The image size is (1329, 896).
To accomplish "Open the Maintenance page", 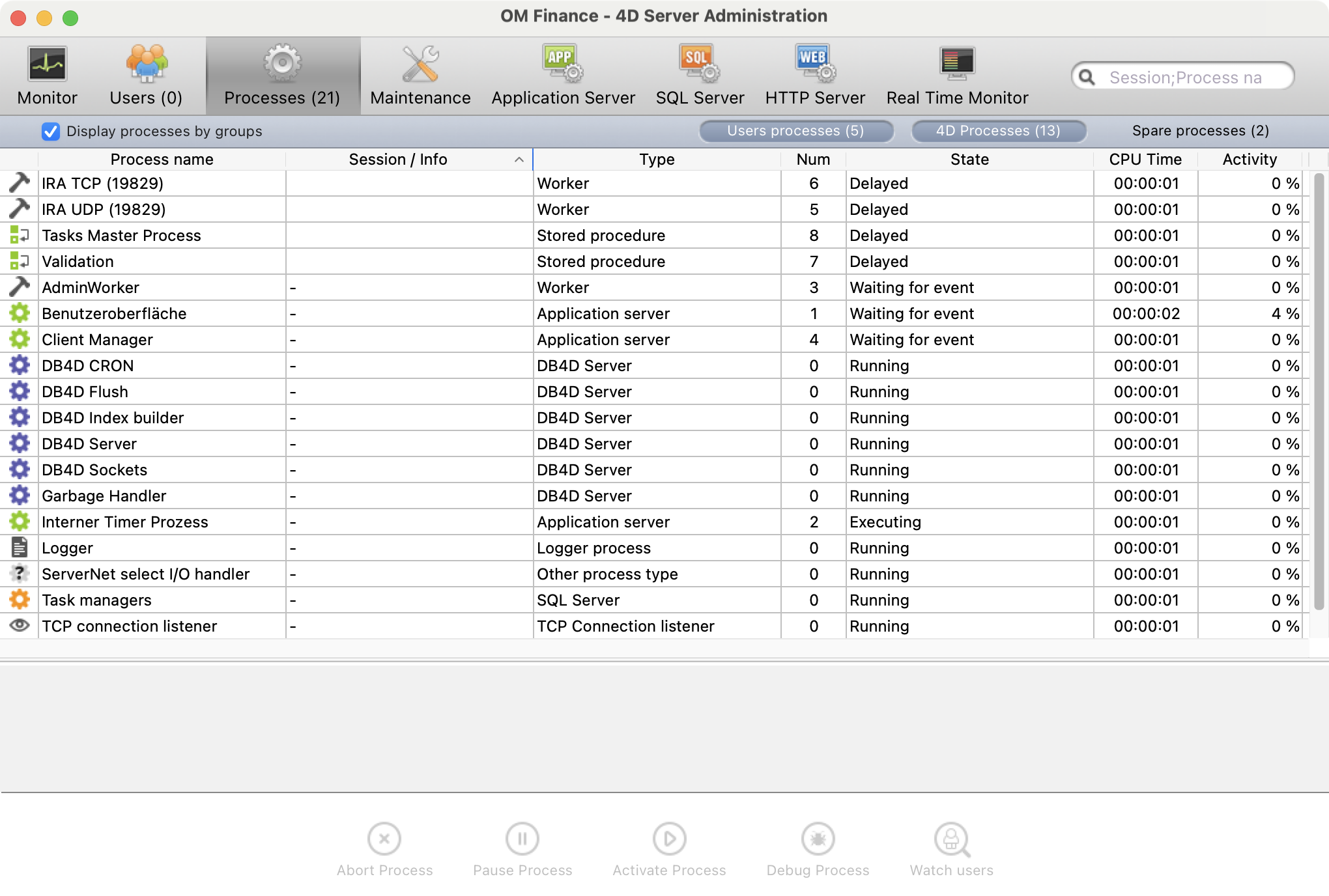I will coord(420,76).
